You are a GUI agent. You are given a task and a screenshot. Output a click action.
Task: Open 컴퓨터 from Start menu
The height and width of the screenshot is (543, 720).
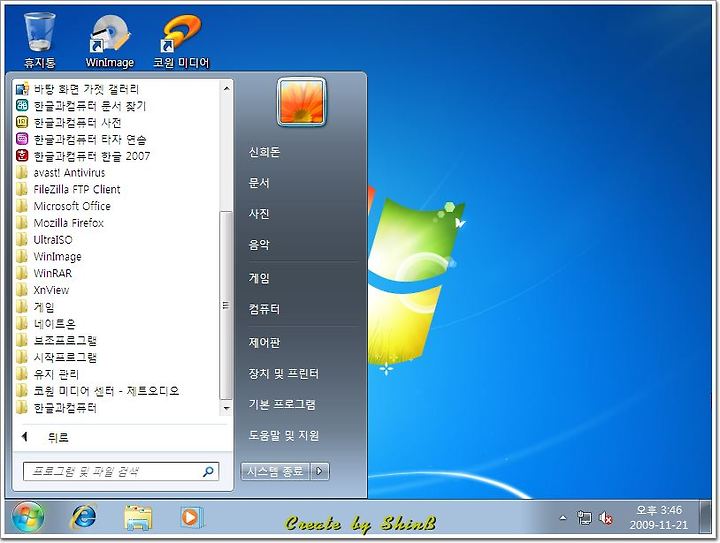[264, 309]
